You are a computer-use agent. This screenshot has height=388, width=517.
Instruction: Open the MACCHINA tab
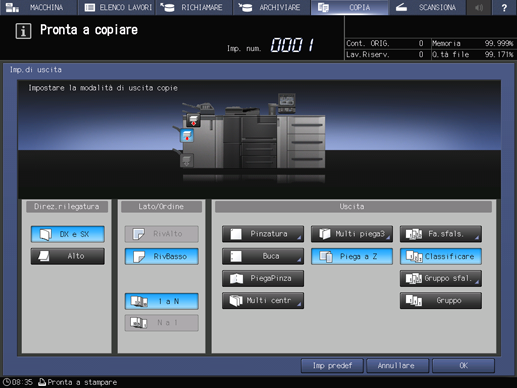click(x=38, y=7)
